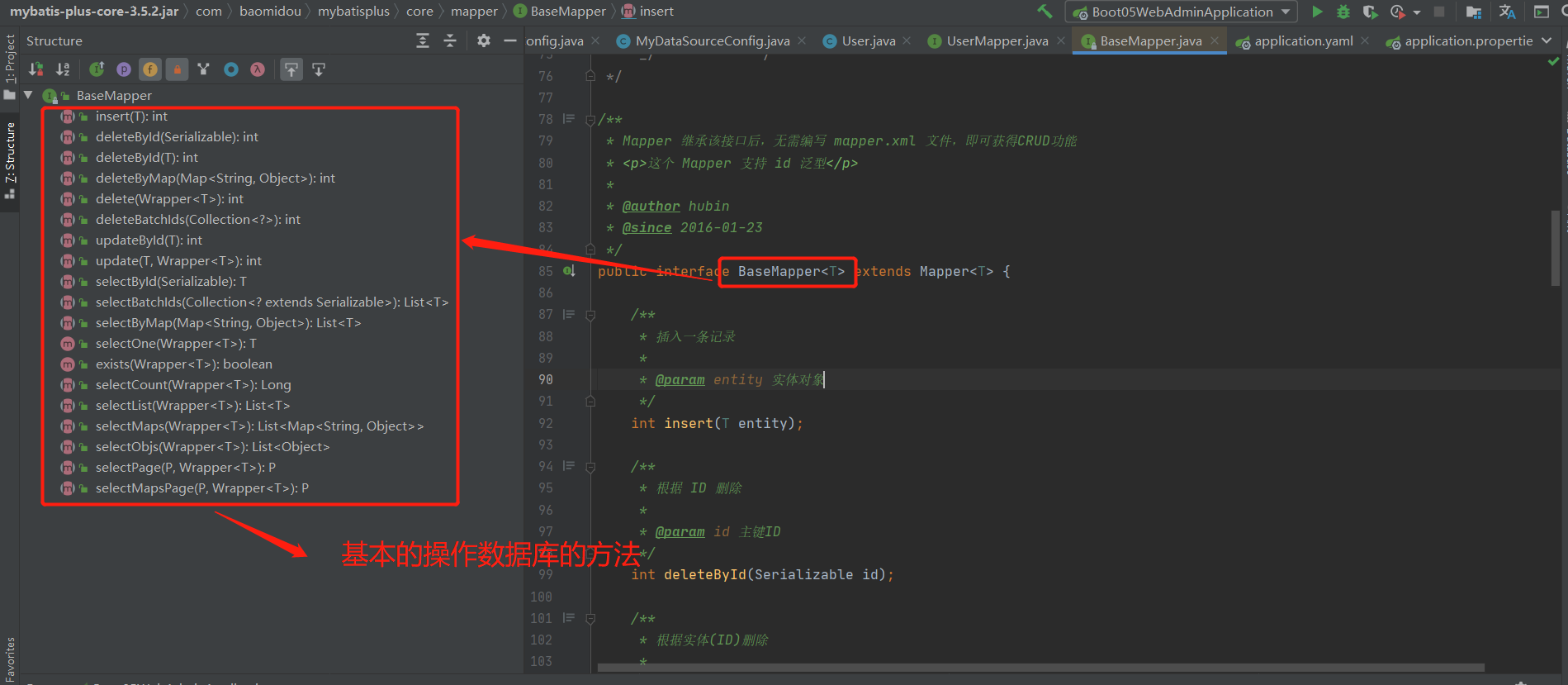The width and height of the screenshot is (1568, 685).
Task: Switch to the application.properties tab
Action: (1467, 41)
